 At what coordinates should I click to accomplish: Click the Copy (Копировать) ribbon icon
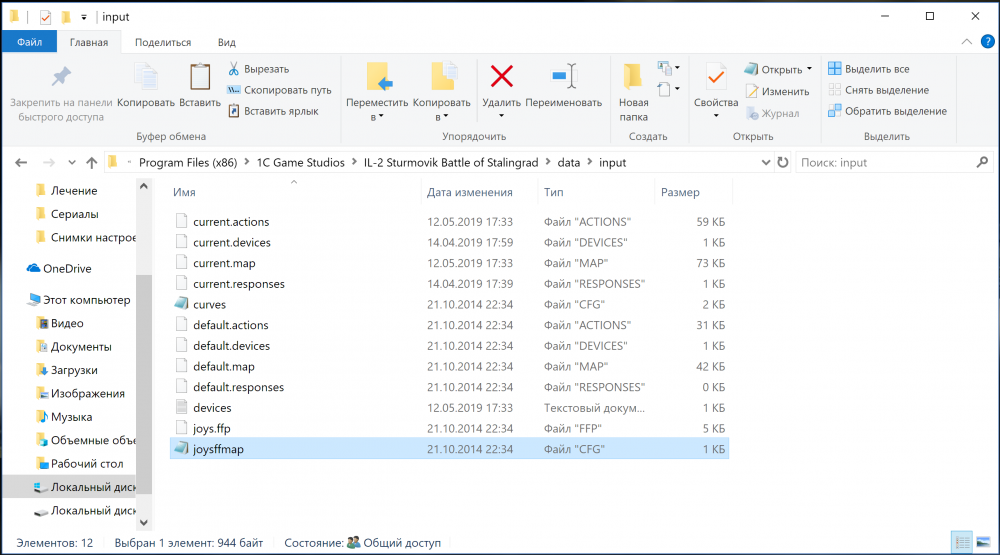(x=146, y=78)
